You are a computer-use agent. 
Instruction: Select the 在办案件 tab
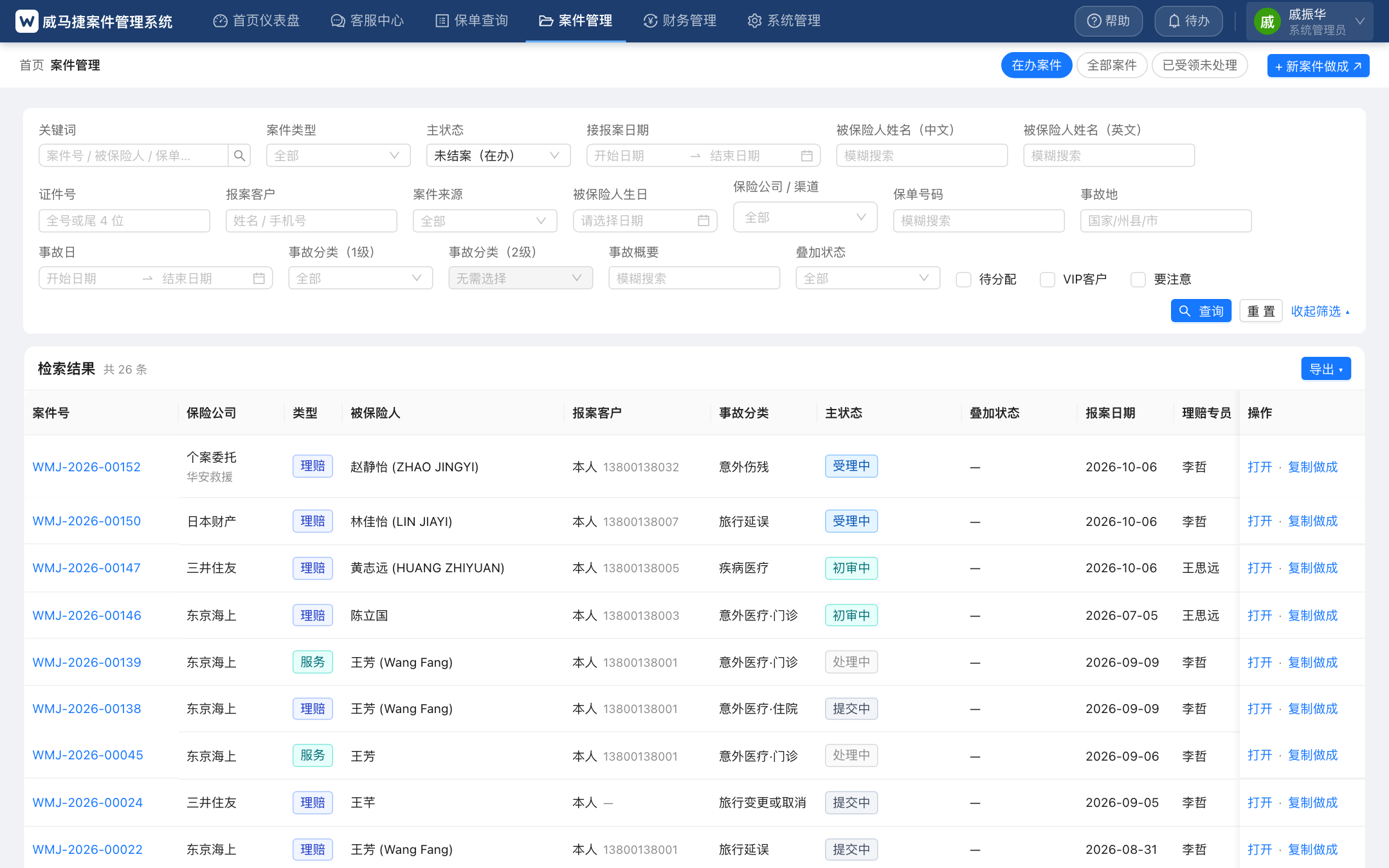click(x=1037, y=65)
